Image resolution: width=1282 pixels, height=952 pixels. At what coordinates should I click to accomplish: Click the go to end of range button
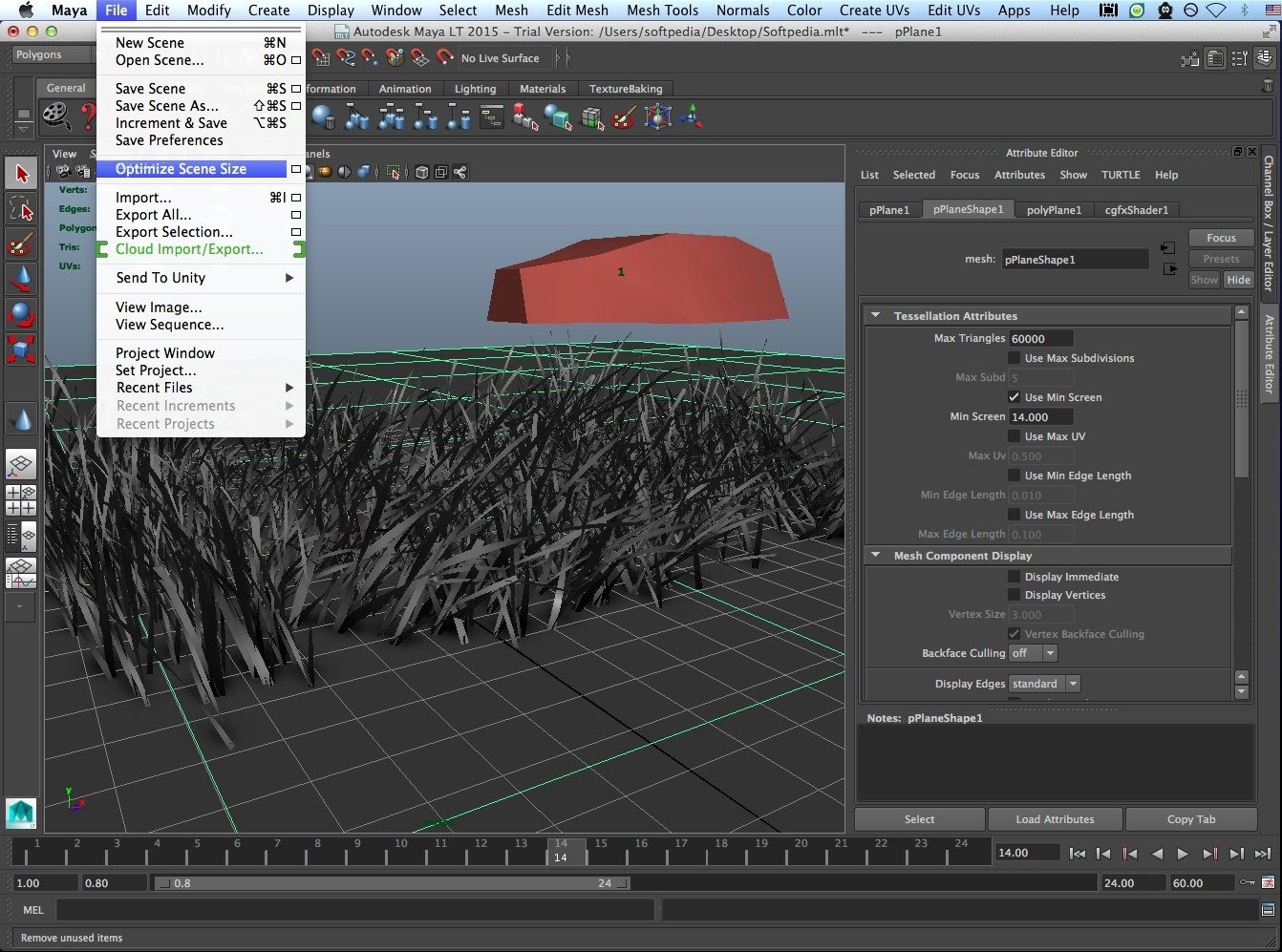pos(1263,854)
